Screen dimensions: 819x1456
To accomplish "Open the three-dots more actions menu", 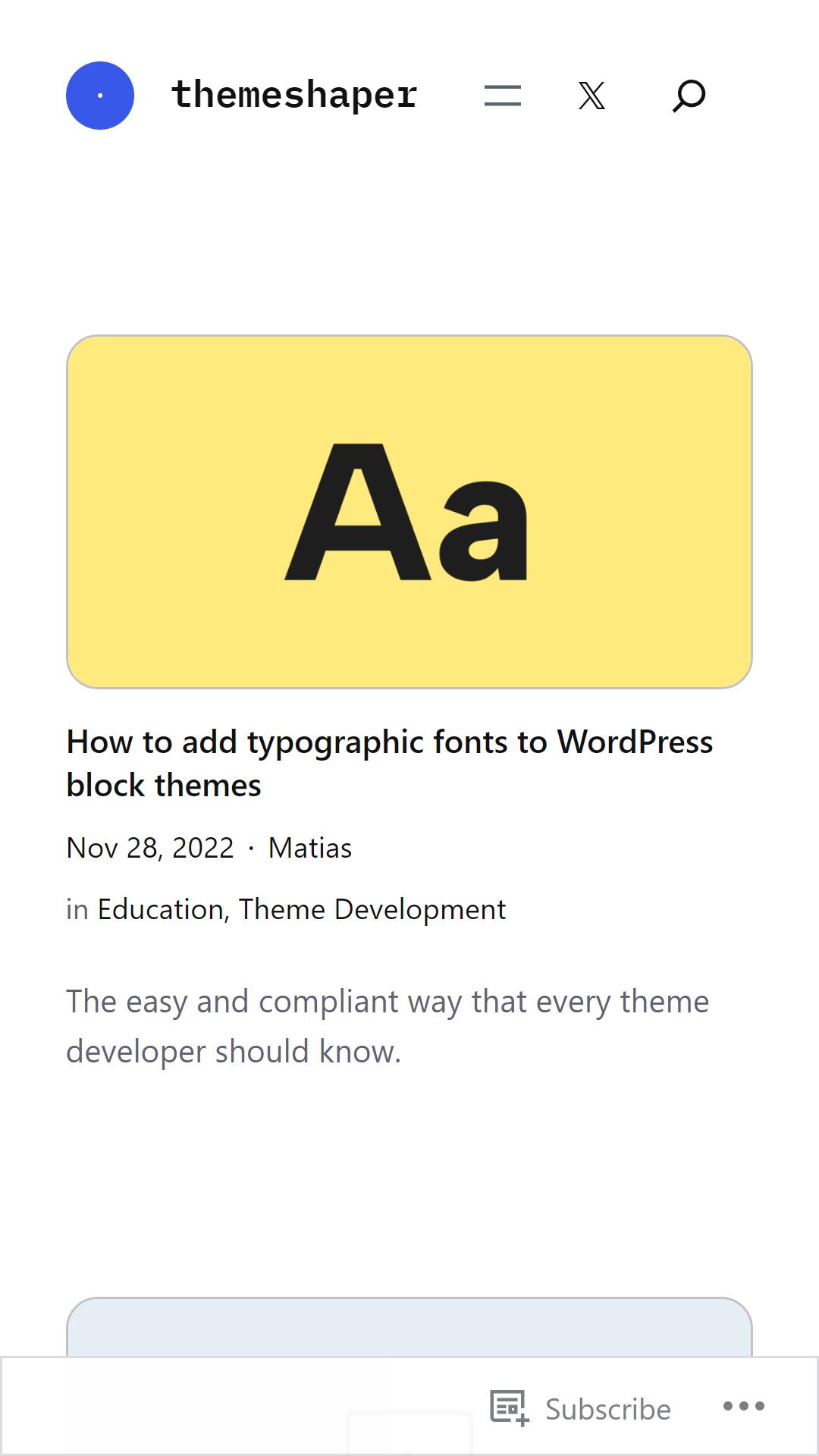I will 744,1407.
